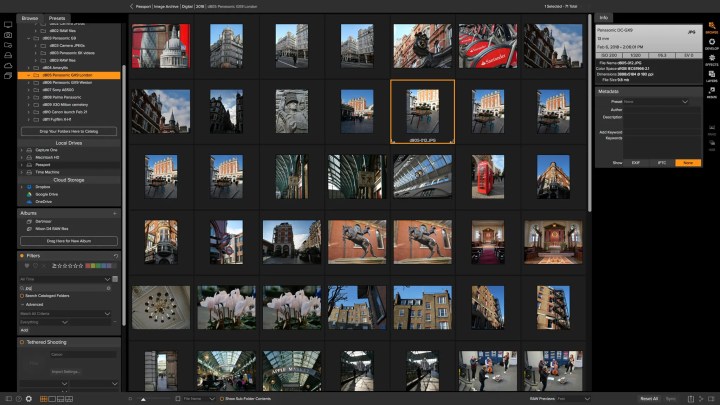
Task: Click Drag Here for New Album
Action: tap(69, 241)
